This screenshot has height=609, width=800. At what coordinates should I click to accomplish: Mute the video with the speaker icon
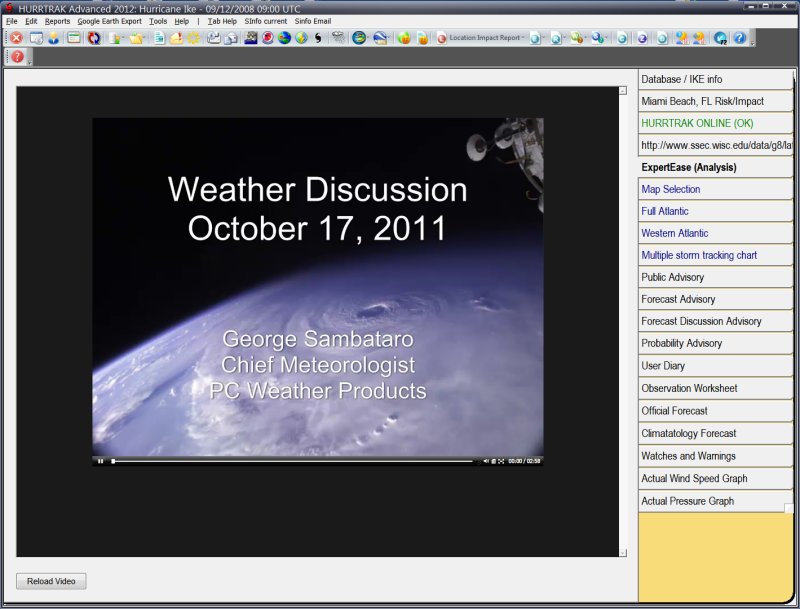point(486,461)
